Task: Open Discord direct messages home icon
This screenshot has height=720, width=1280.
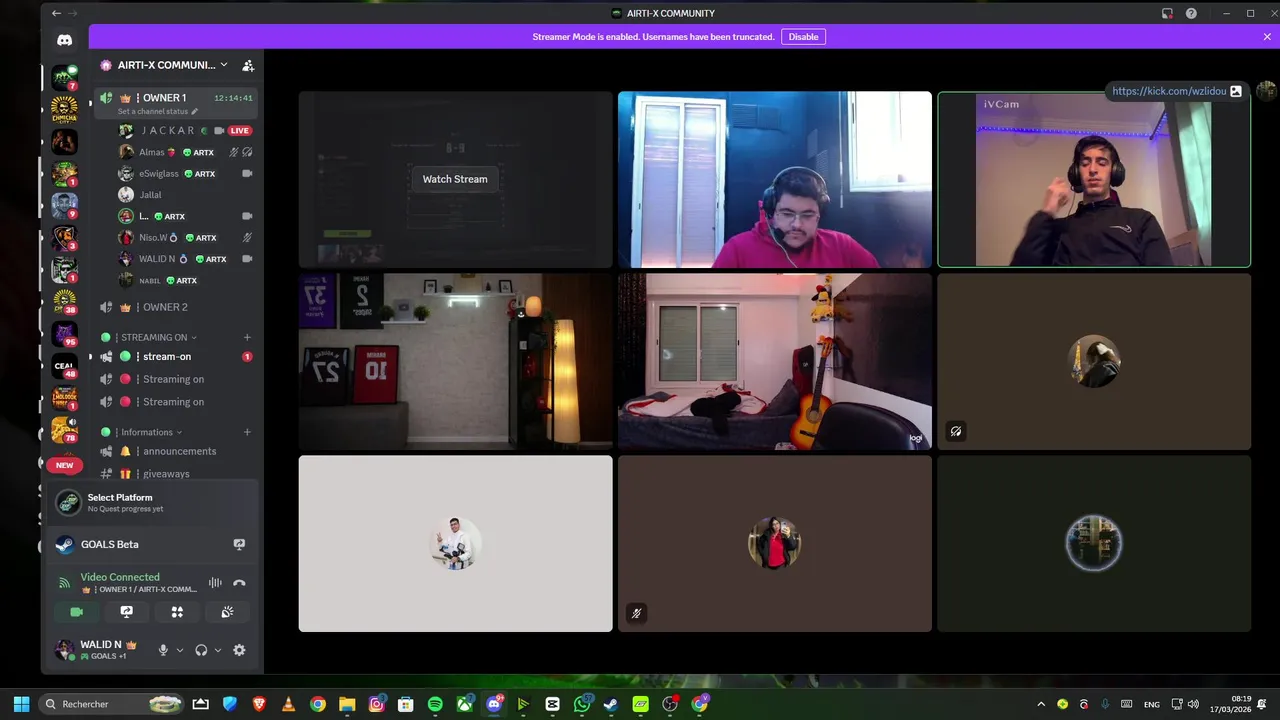Action: click(x=64, y=40)
